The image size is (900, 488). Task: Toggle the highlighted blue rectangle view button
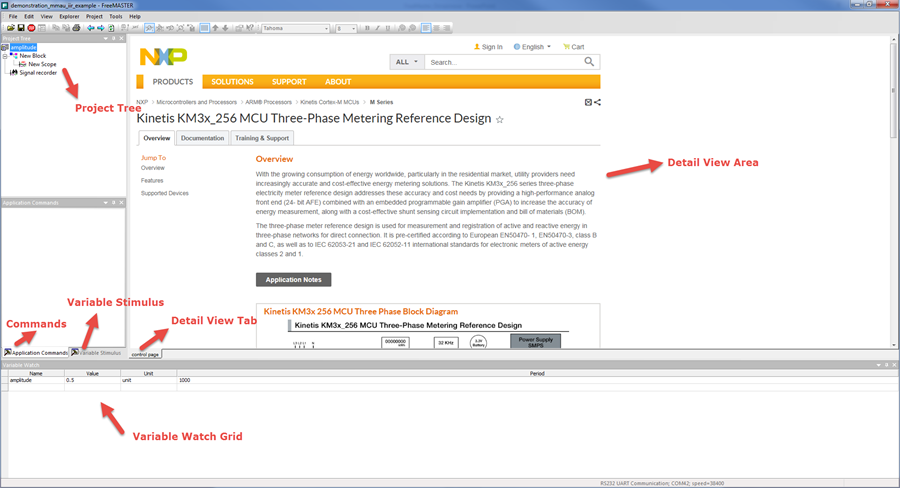204,28
